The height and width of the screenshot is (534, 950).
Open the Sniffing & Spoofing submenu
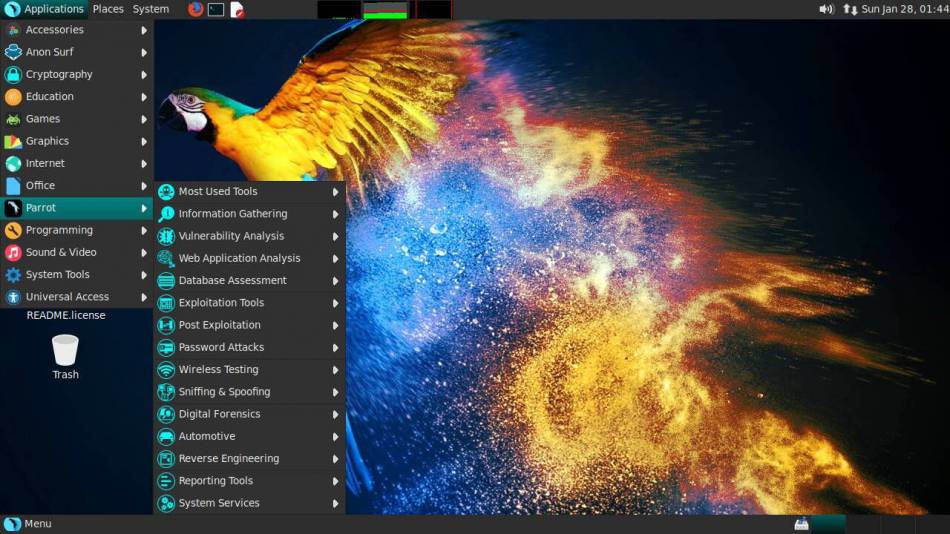tap(250, 392)
